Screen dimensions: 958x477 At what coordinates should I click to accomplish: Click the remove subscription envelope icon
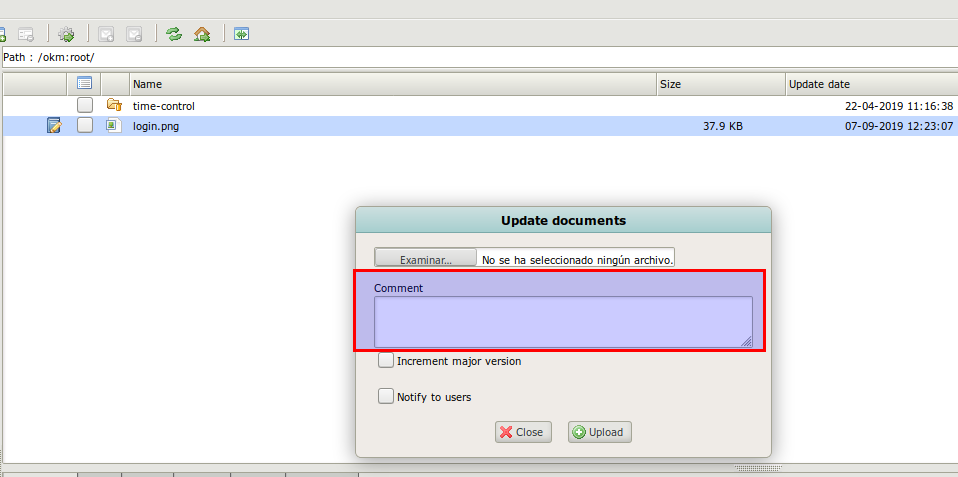pos(134,34)
